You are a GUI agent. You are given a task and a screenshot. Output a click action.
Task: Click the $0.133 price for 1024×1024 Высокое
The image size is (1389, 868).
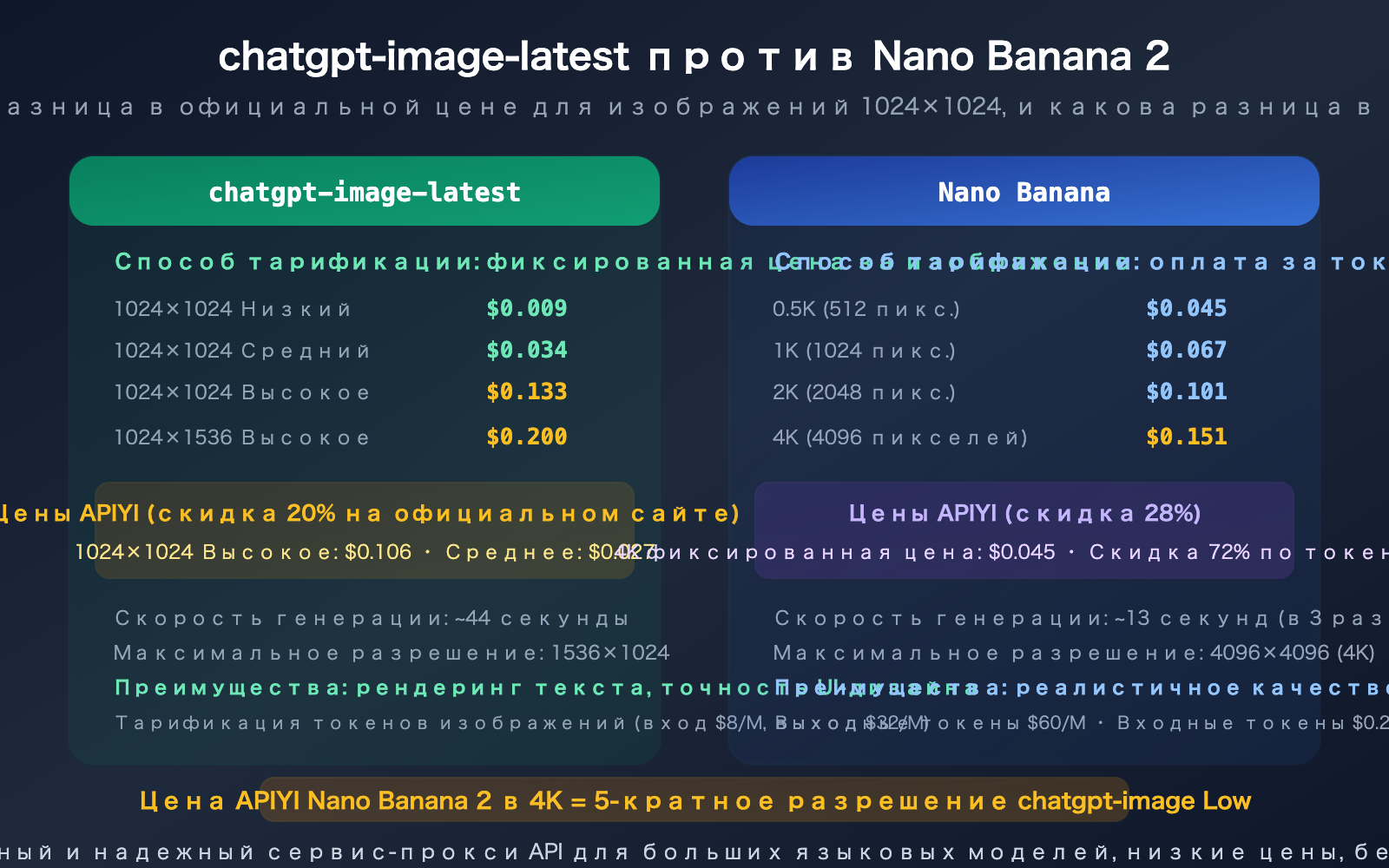point(526,391)
